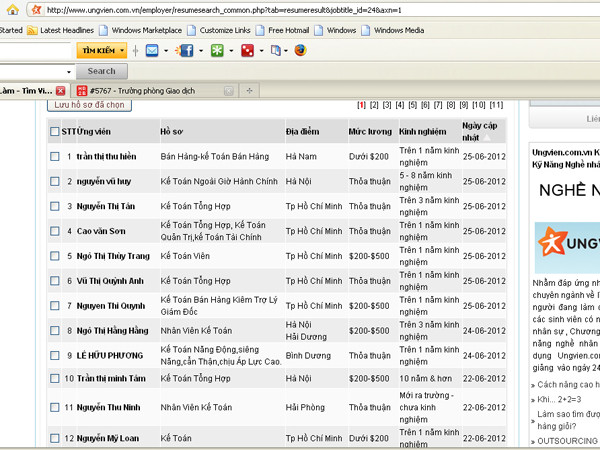
Task: Expand the search box dropdown
Action: [69, 72]
